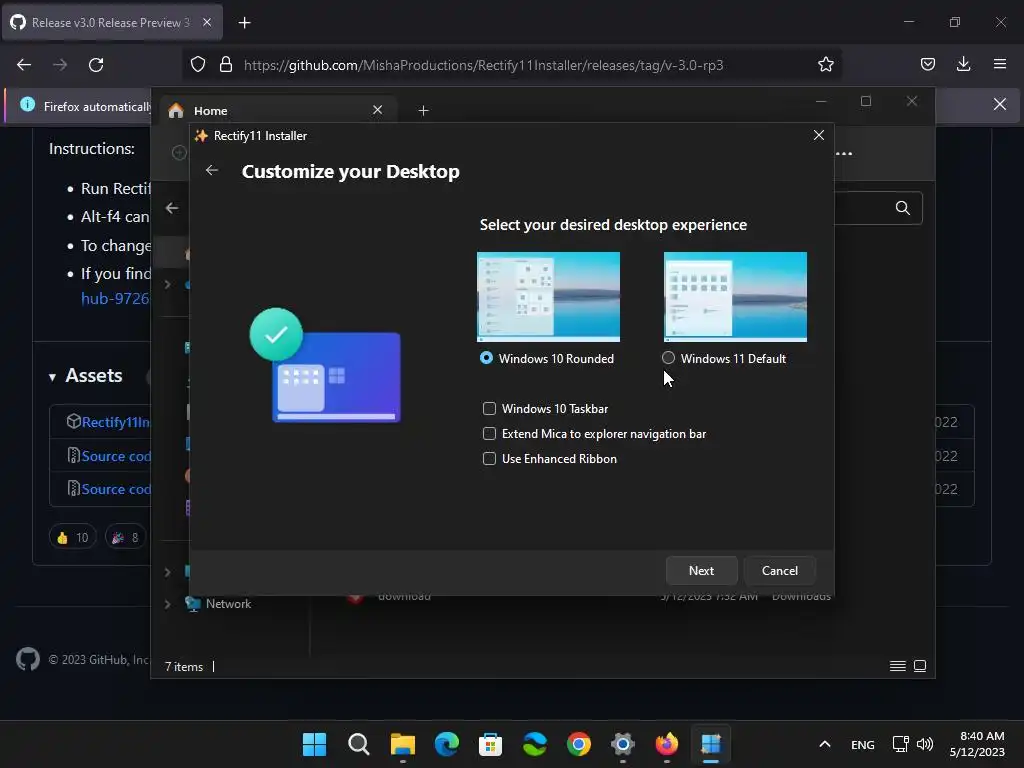Close the Home tab in File Explorer

click(377, 110)
